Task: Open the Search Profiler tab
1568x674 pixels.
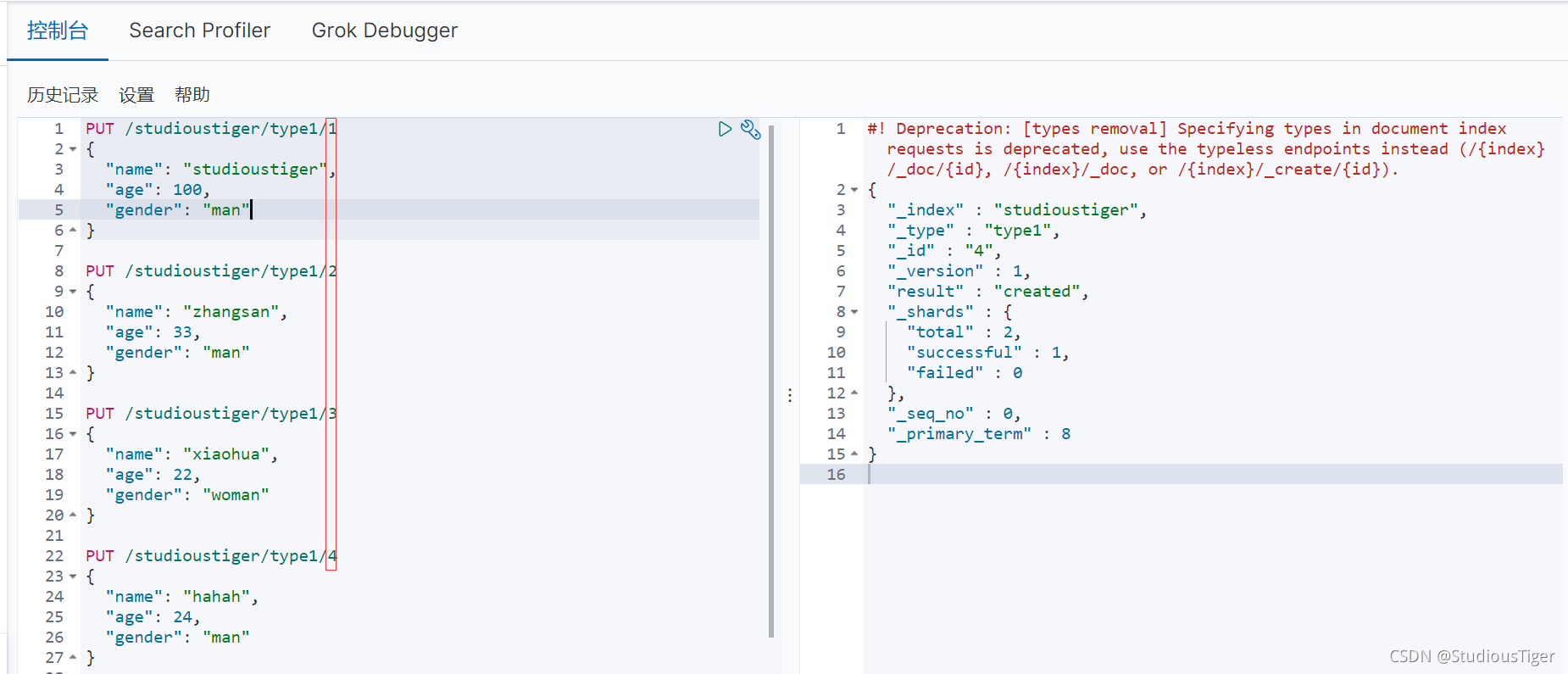Action: (x=199, y=31)
